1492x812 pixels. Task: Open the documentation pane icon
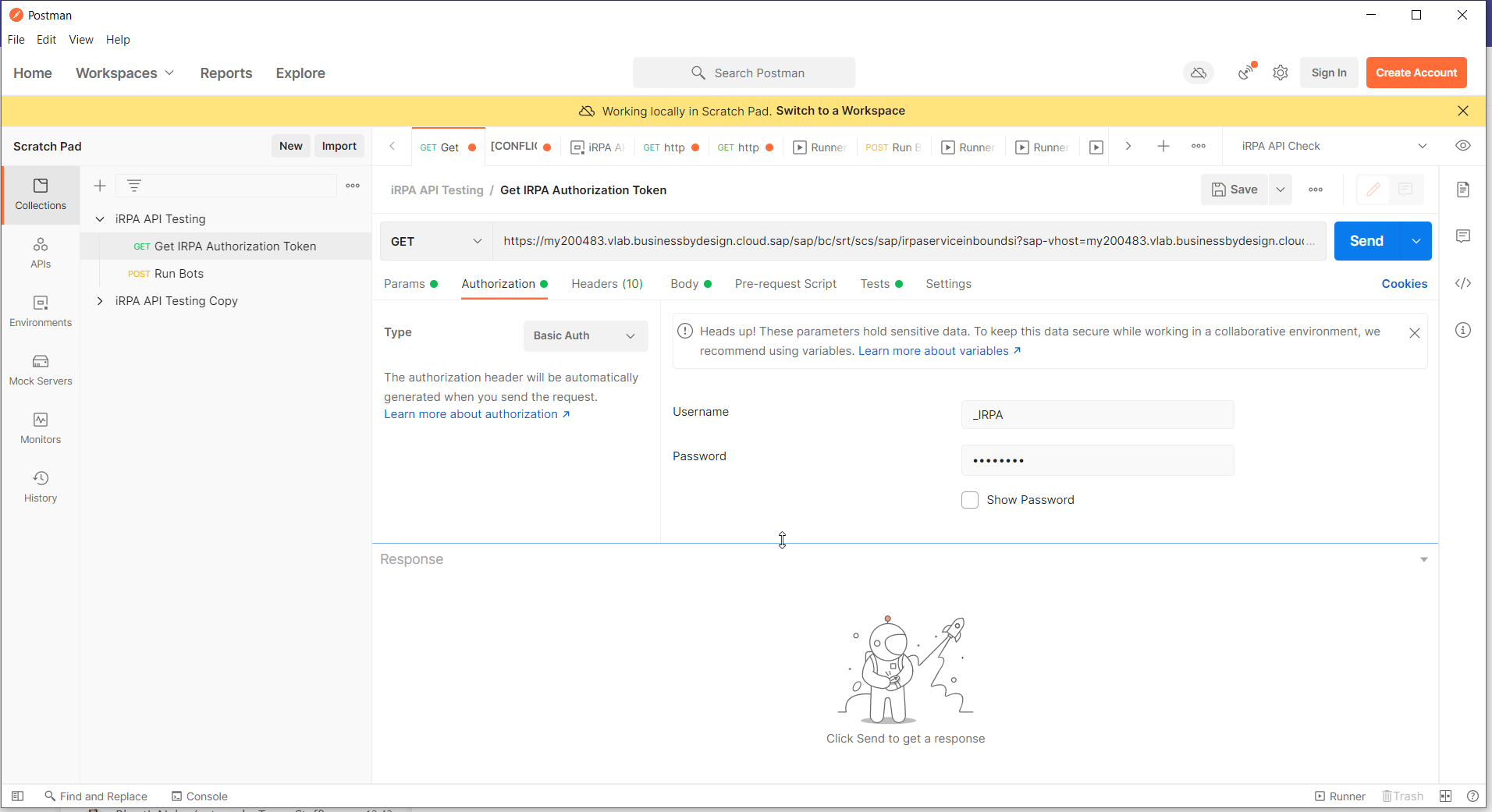[x=1463, y=190]
